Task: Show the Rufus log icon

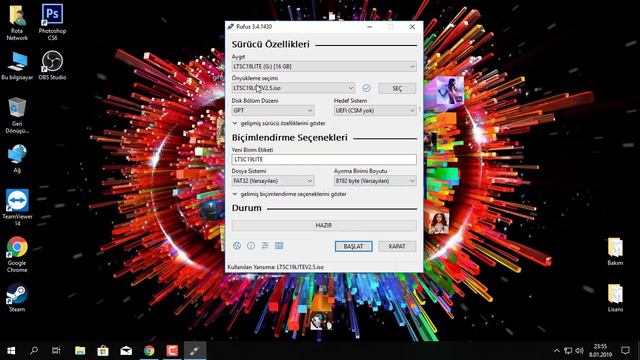Action: (279, 246)
